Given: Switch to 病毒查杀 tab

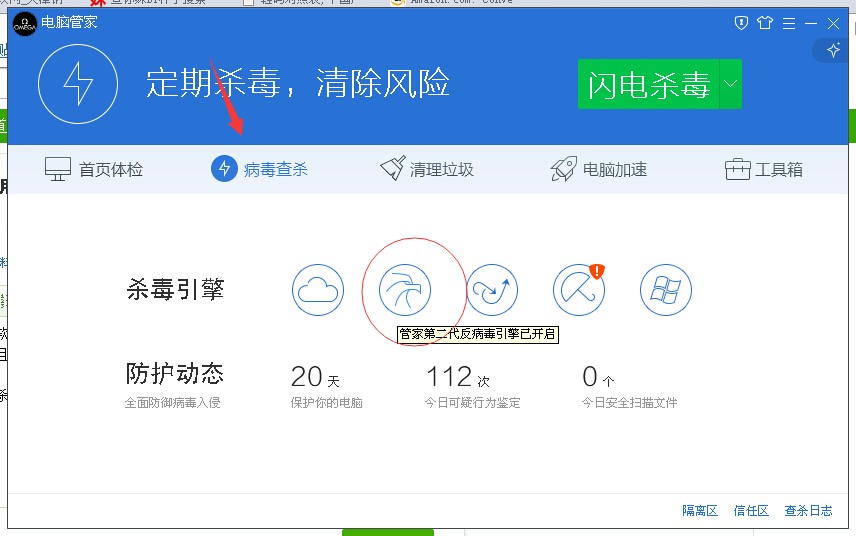Looking at the screenshot, I should coord(259,169).
